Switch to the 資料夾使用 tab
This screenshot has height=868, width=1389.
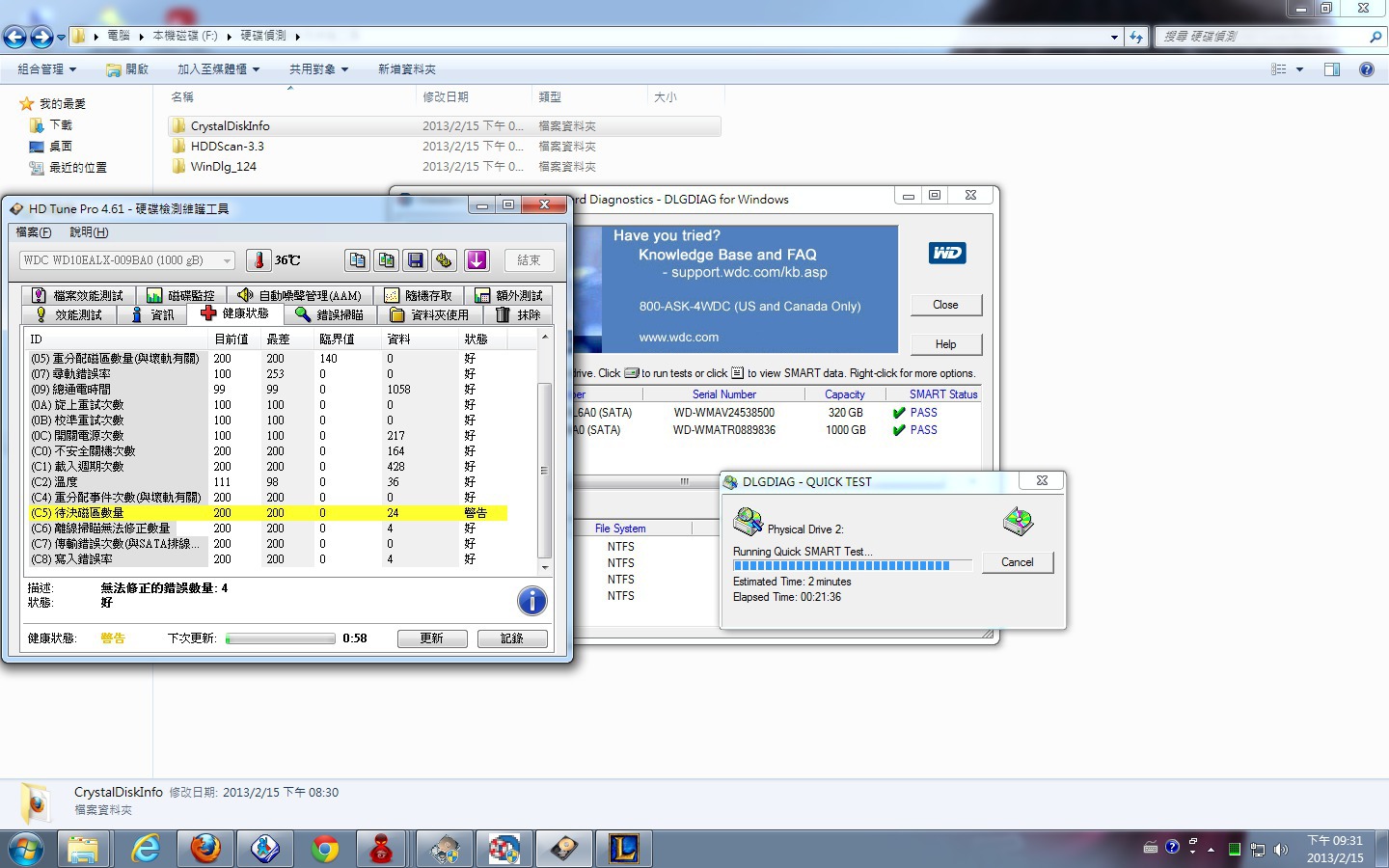pyautogui.click(x=429, y=315)
